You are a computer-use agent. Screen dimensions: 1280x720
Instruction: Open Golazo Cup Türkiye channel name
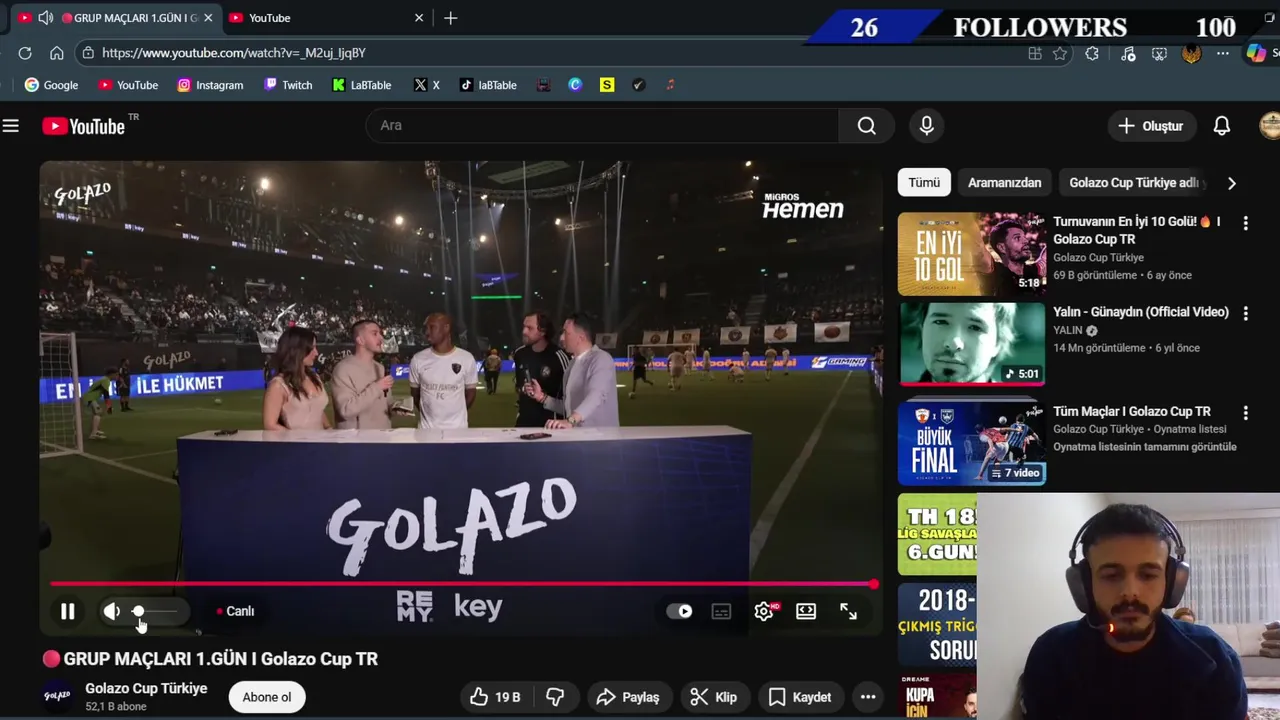click(146, 688)
